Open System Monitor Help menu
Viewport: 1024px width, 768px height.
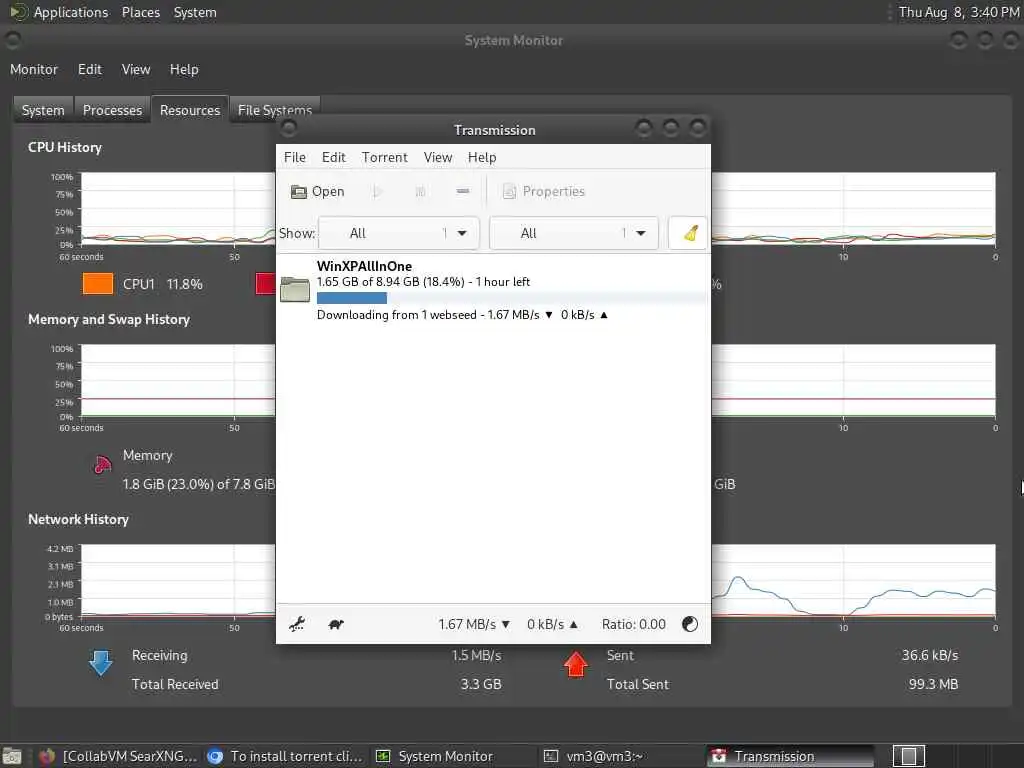(184, 69)
